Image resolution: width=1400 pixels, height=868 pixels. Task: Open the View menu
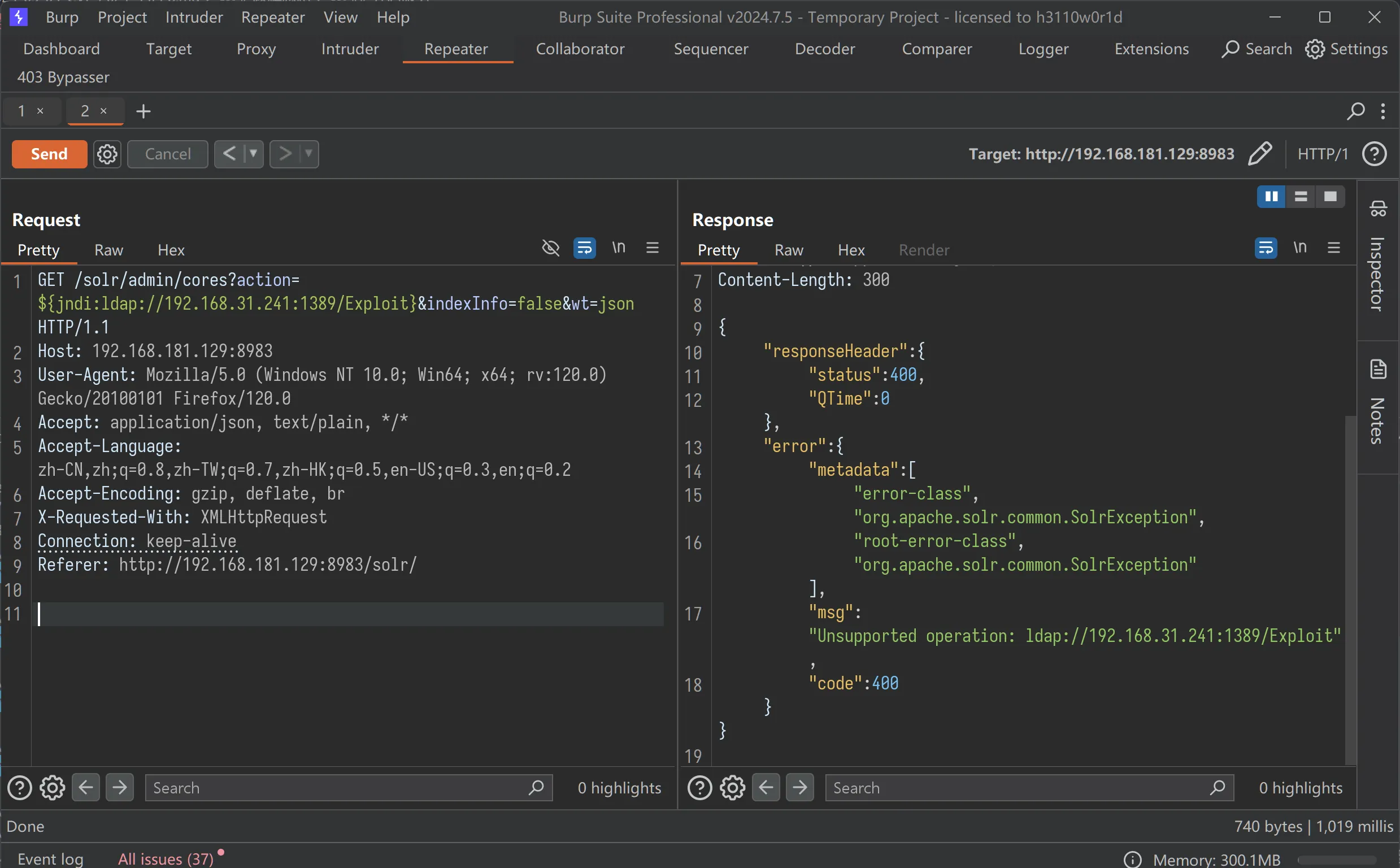340,17
